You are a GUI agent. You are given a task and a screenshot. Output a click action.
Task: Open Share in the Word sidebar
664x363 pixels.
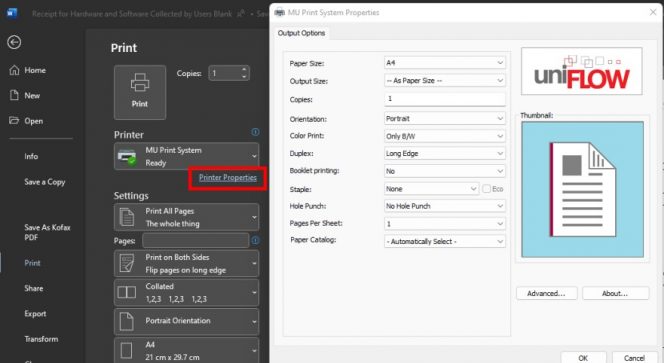(x=33, y=288)
